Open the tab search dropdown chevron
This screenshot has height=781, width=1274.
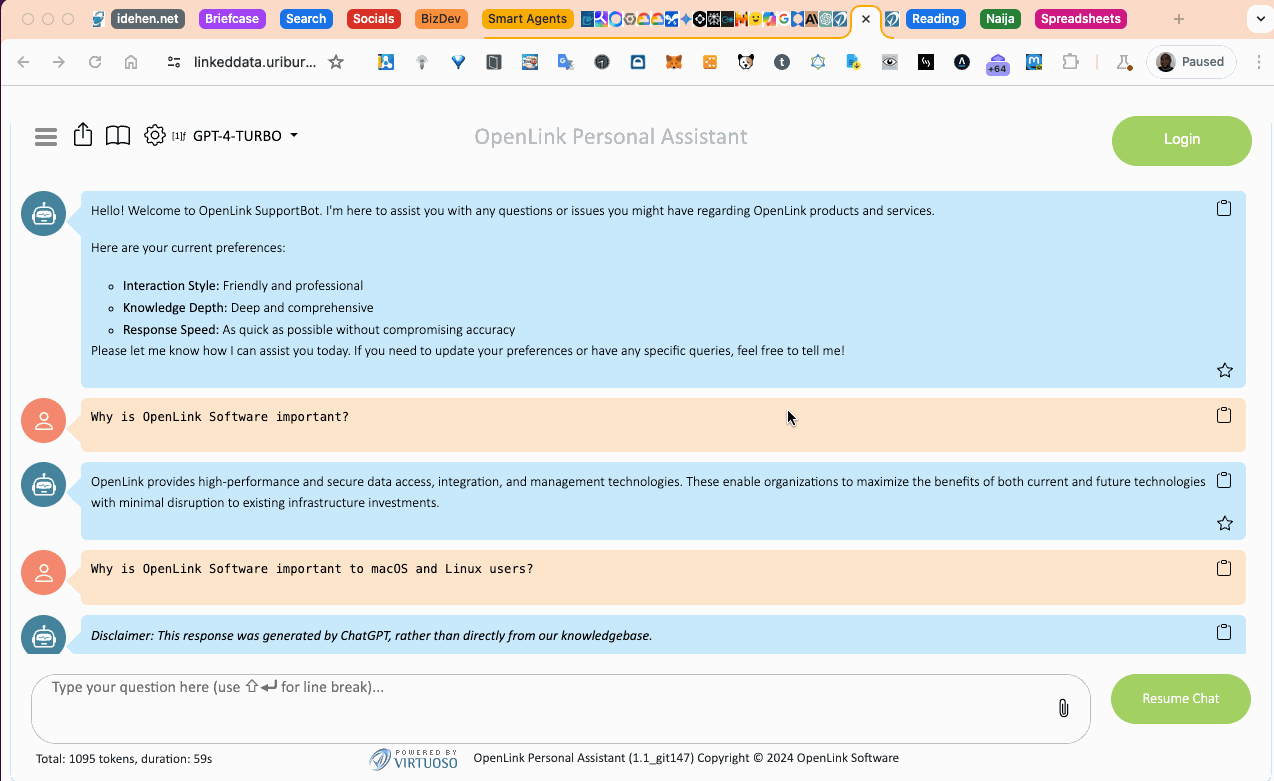(x=1259, y=19)
